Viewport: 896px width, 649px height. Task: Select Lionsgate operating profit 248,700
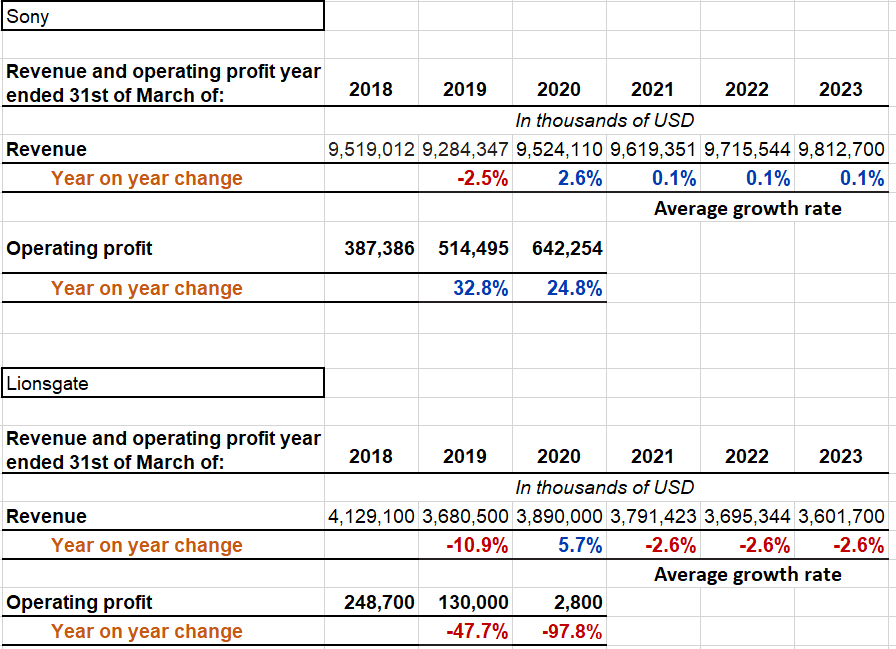379,602
